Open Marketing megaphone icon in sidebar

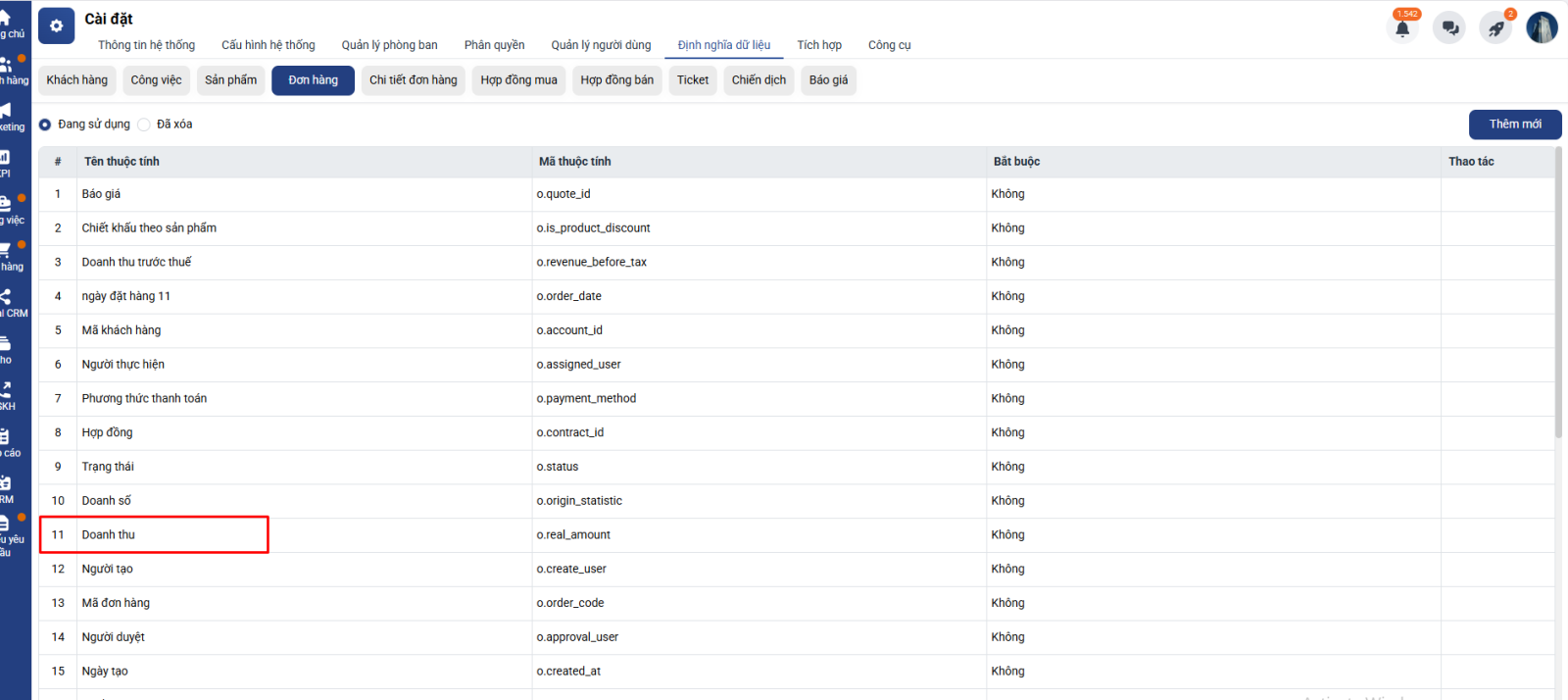6,111
